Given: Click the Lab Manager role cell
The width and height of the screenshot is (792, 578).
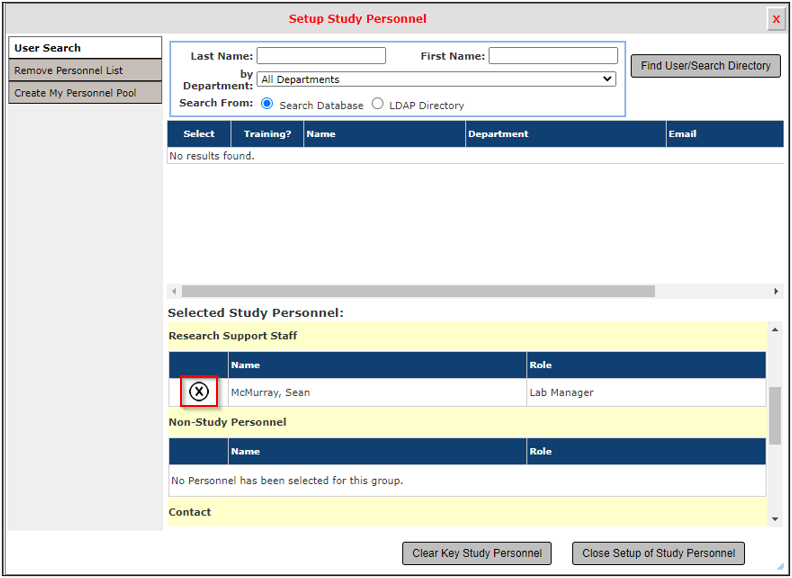Looking at the screenshot, I should click(x=647, y=393).
